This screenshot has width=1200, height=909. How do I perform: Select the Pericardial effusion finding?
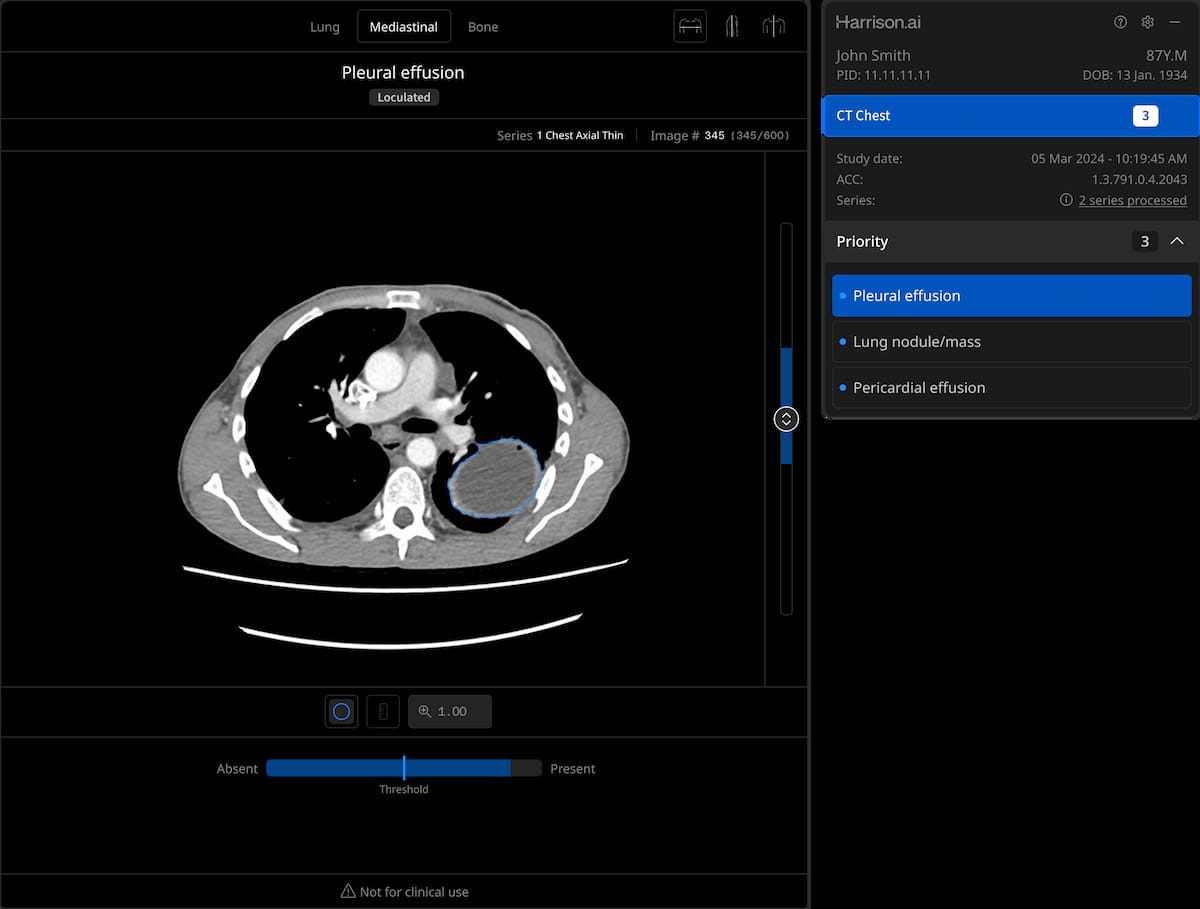pyautogui.click(x=1011, y=387)
